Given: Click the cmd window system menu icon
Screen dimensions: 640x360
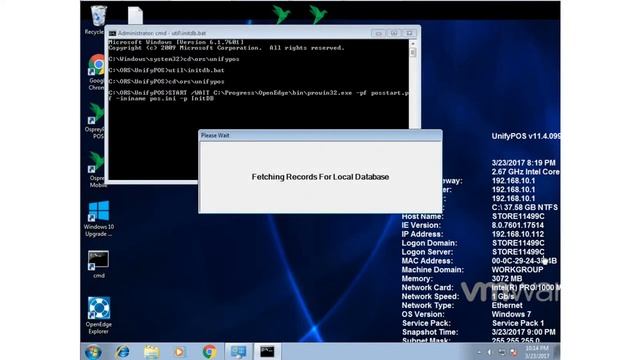Looking at the screenshot, I should point(112,33).
